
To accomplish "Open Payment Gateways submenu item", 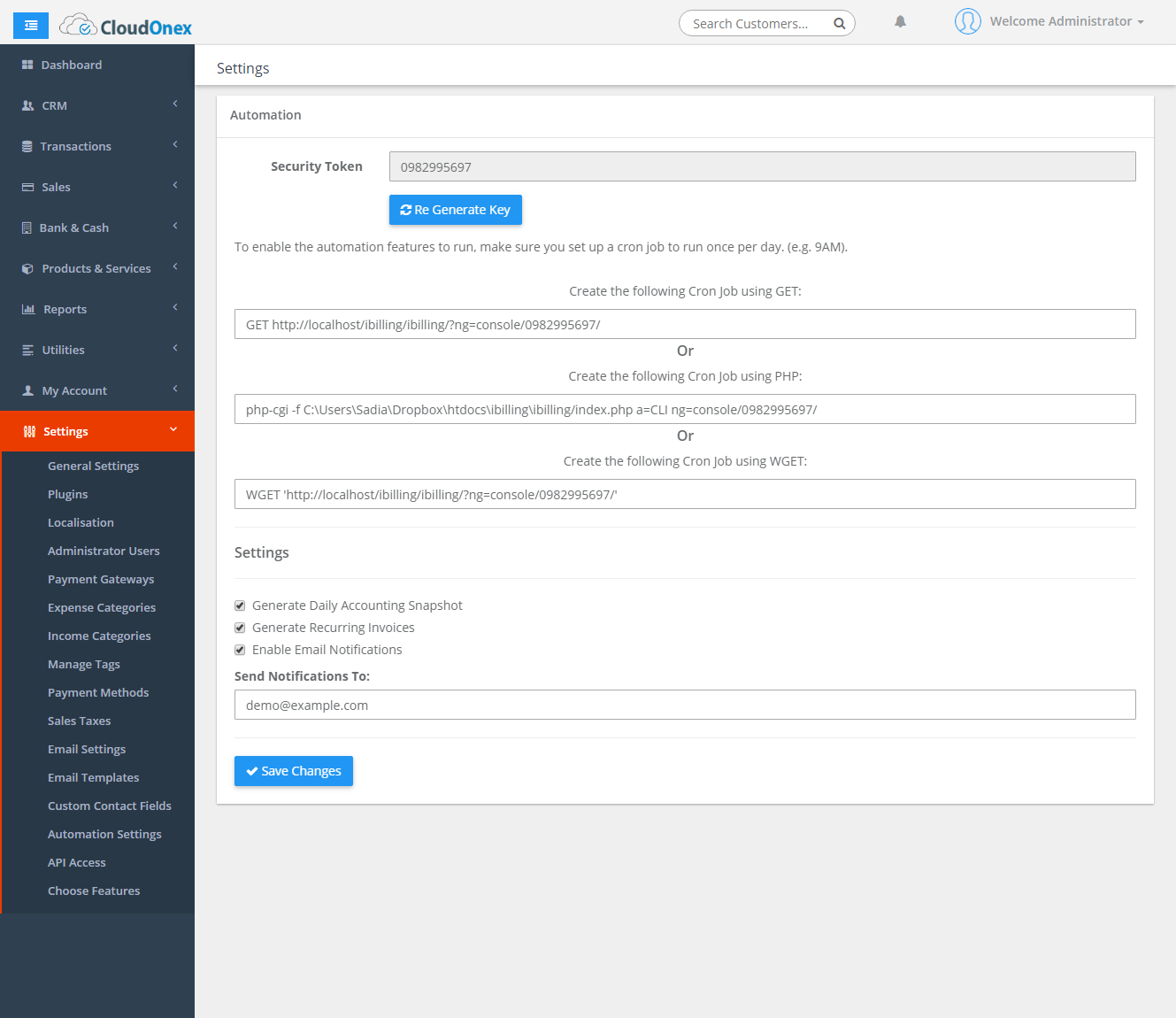I will [x=101, y=579].
